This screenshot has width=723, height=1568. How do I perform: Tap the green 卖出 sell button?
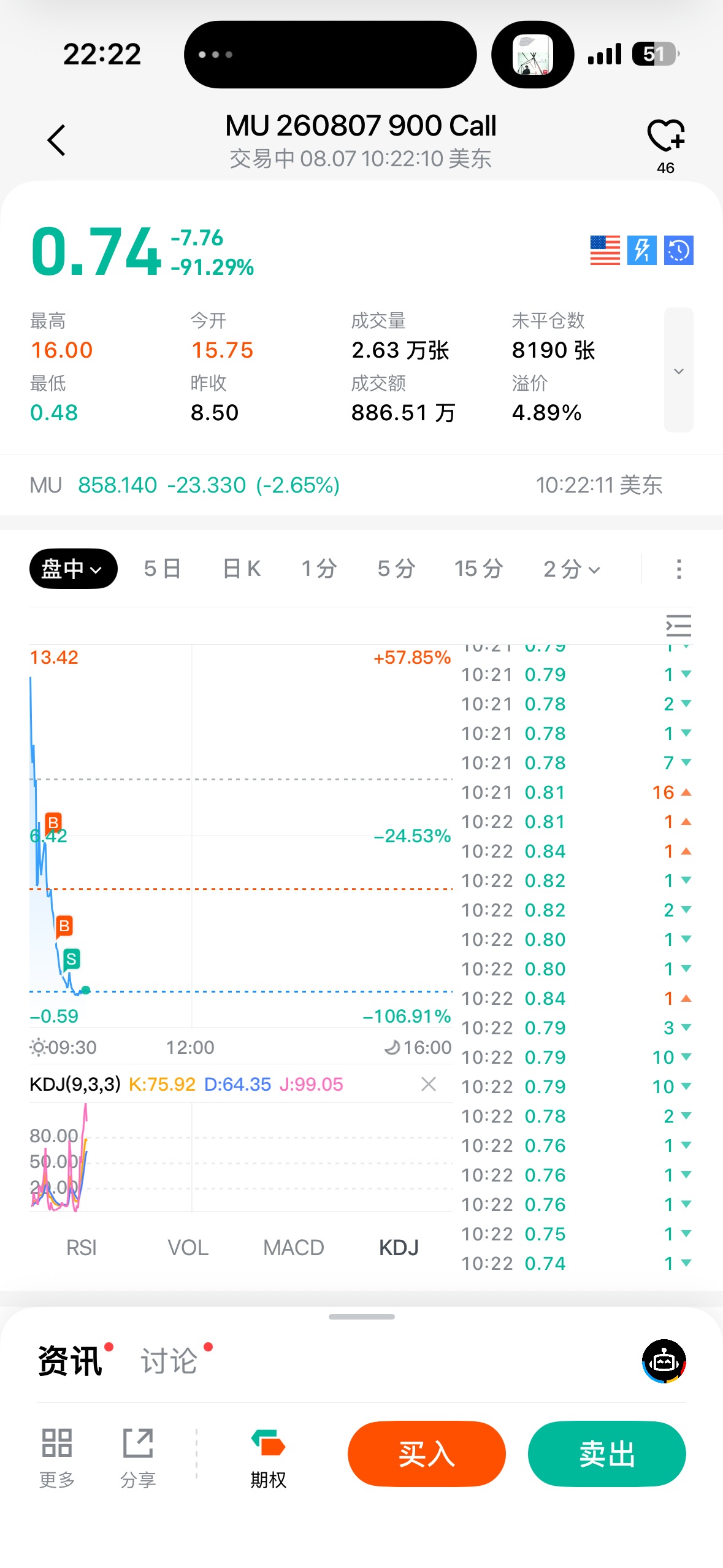(x=607, y=1454)
